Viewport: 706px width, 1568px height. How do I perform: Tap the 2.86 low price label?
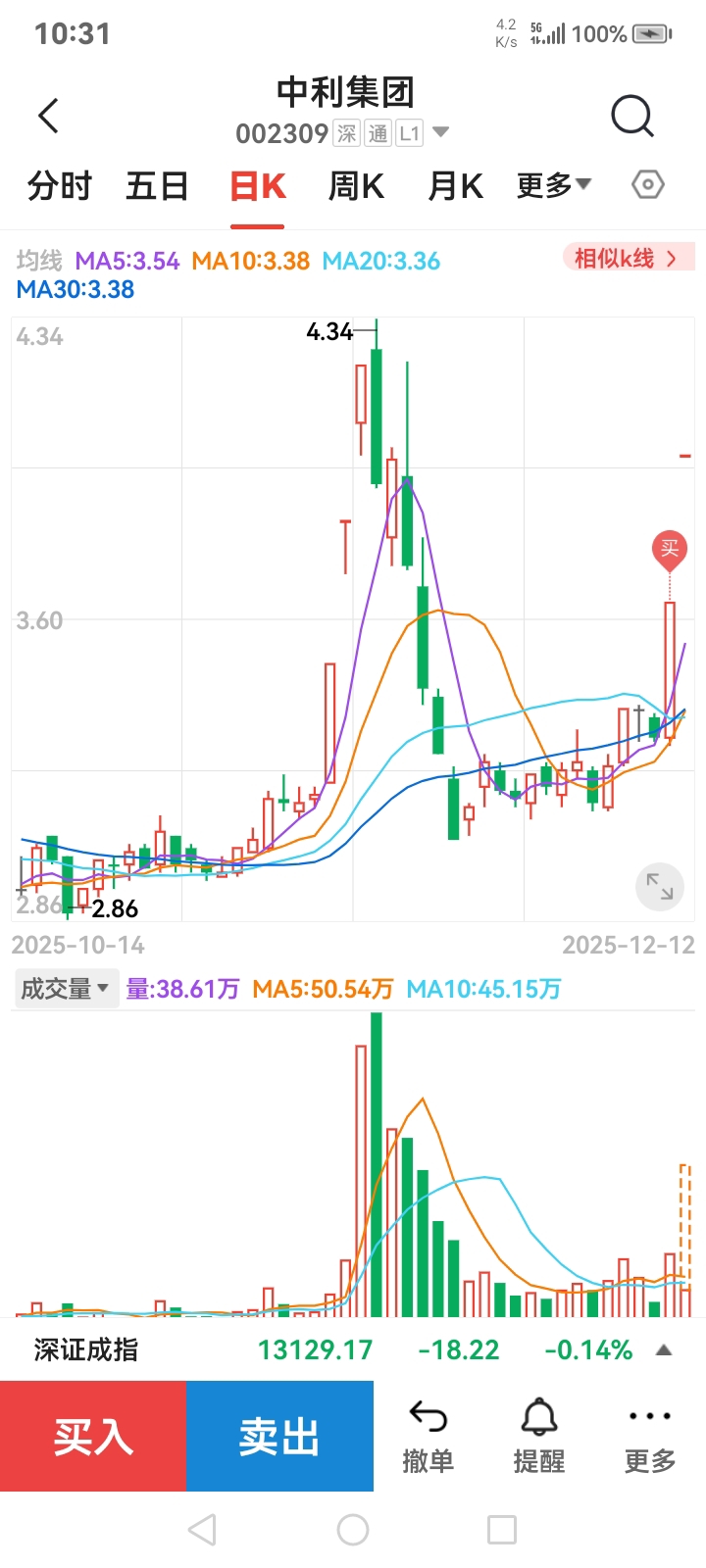115,909
